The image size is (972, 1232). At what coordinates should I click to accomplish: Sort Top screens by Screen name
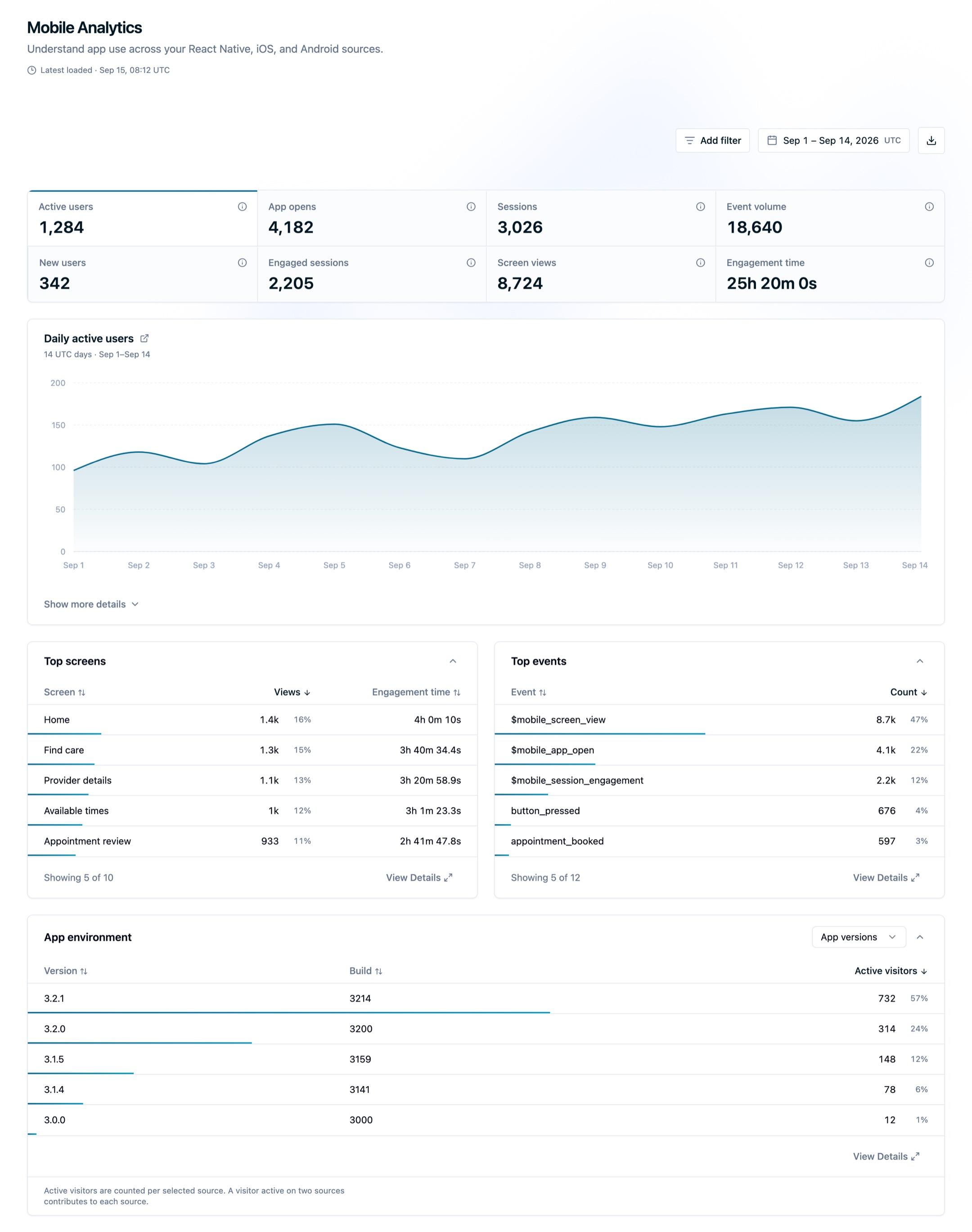coord(65,692)
